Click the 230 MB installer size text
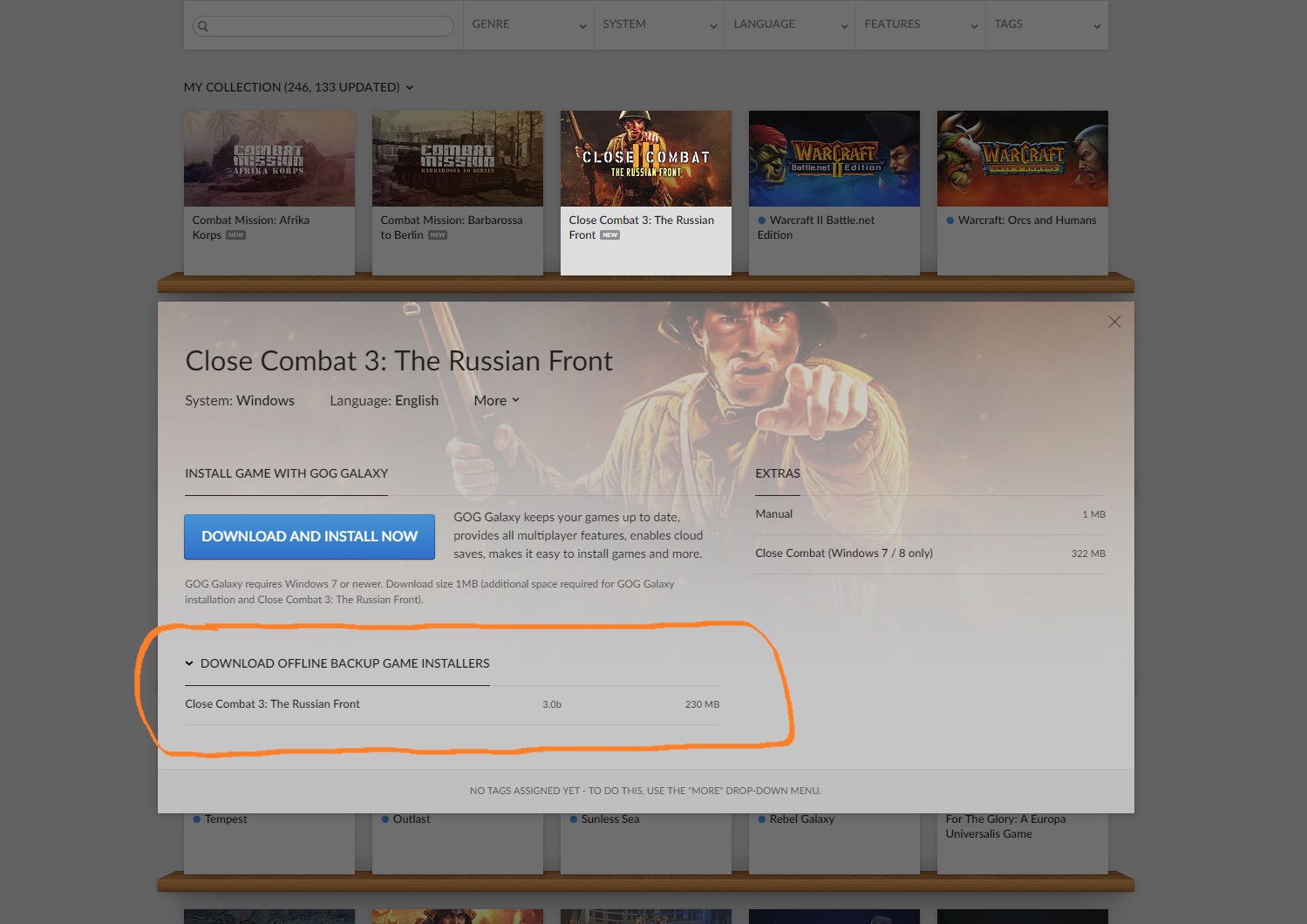1307x924 pixels. click(x=702, y=704)
